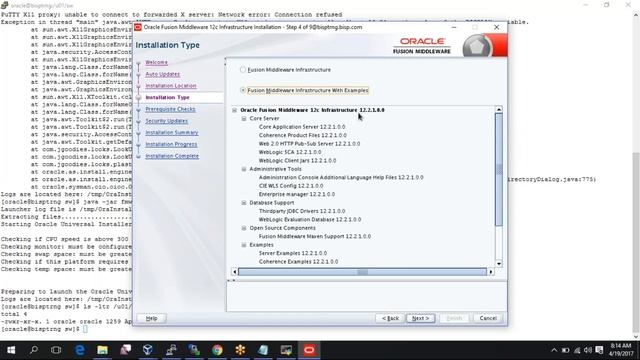This screenshot has width=640, height=360.
Task: Cancel the installation
Action: pyautogui.click(x=488, y=318)
